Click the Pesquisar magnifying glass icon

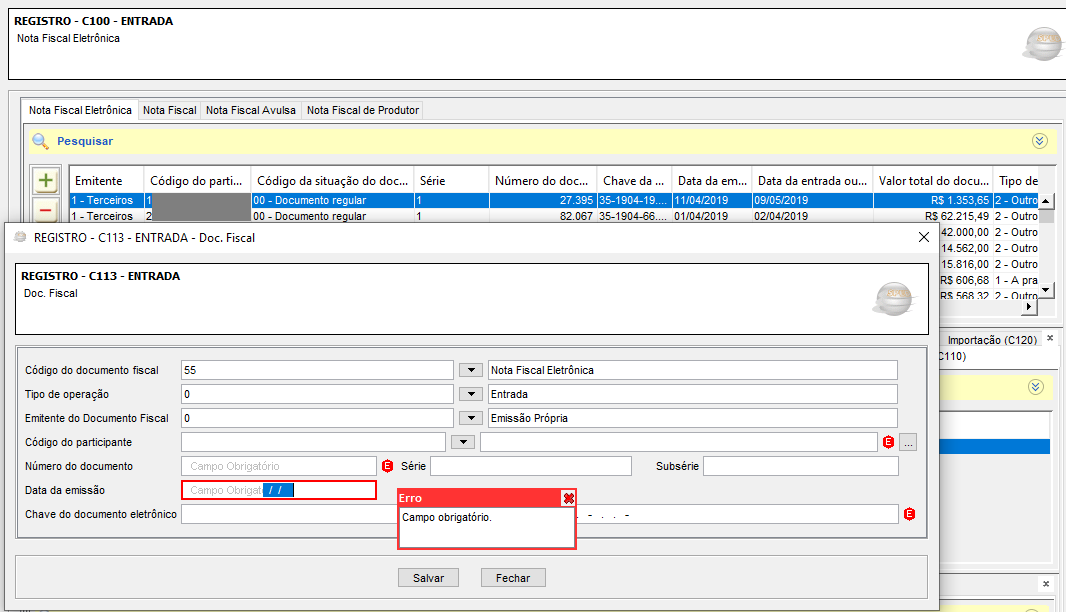tap(40, 141)
